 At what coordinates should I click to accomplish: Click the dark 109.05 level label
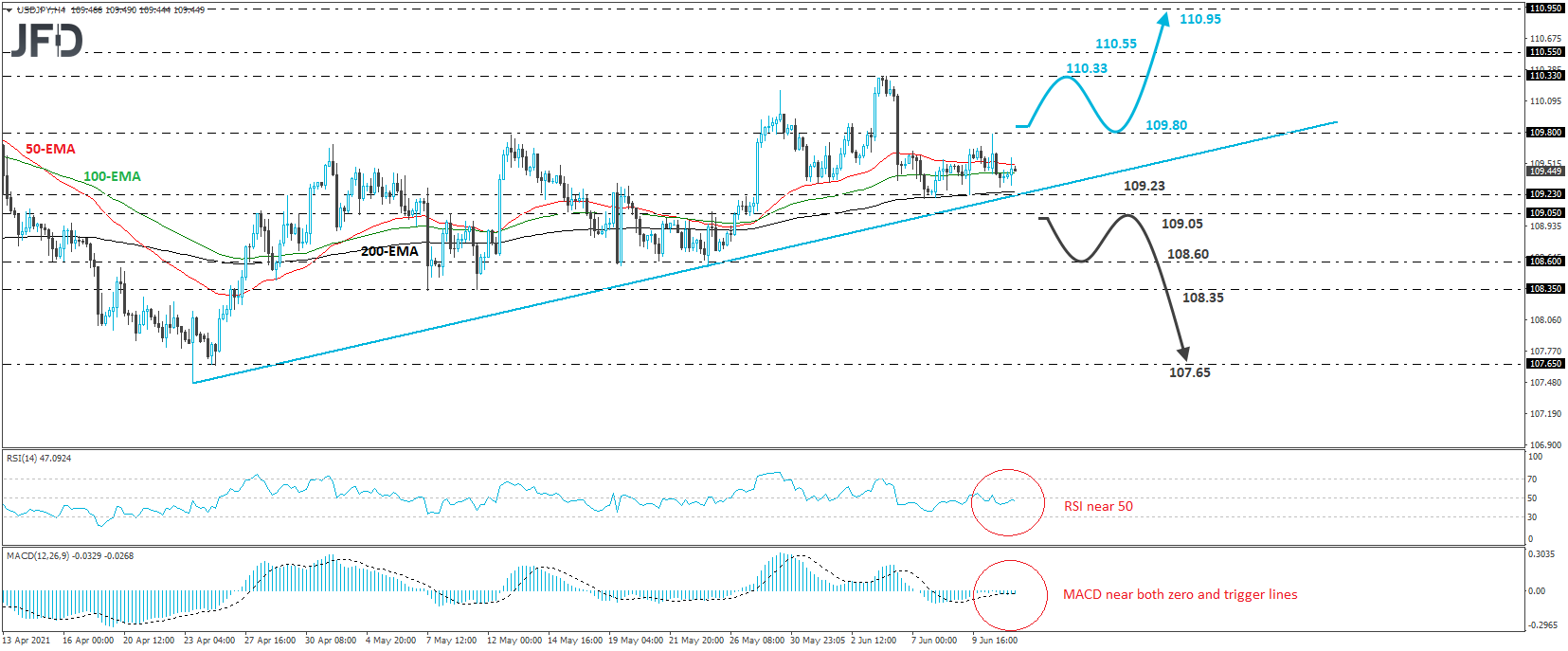(1182, 224)
